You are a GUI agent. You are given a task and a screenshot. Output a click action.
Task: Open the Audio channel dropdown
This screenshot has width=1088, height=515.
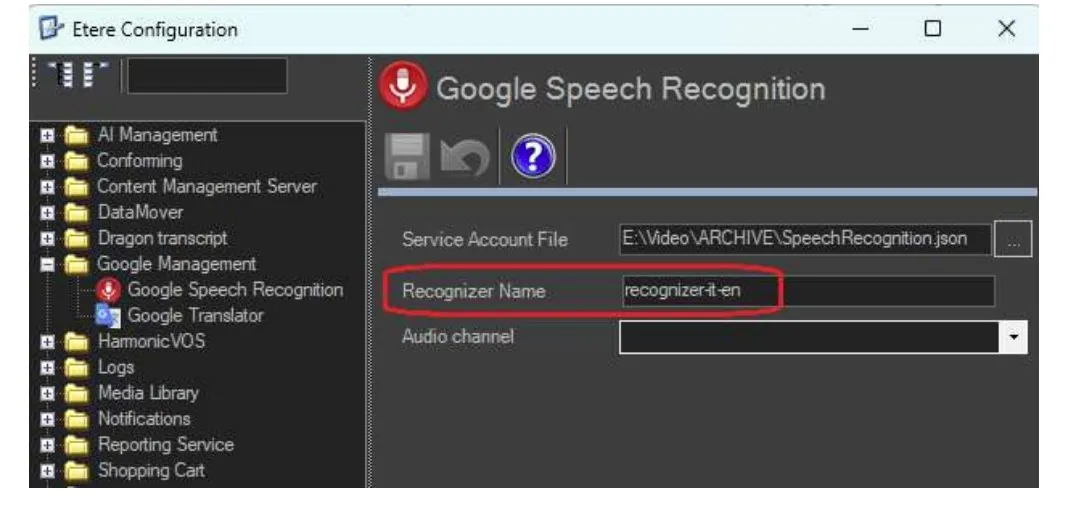click(x=1015, y=338)
